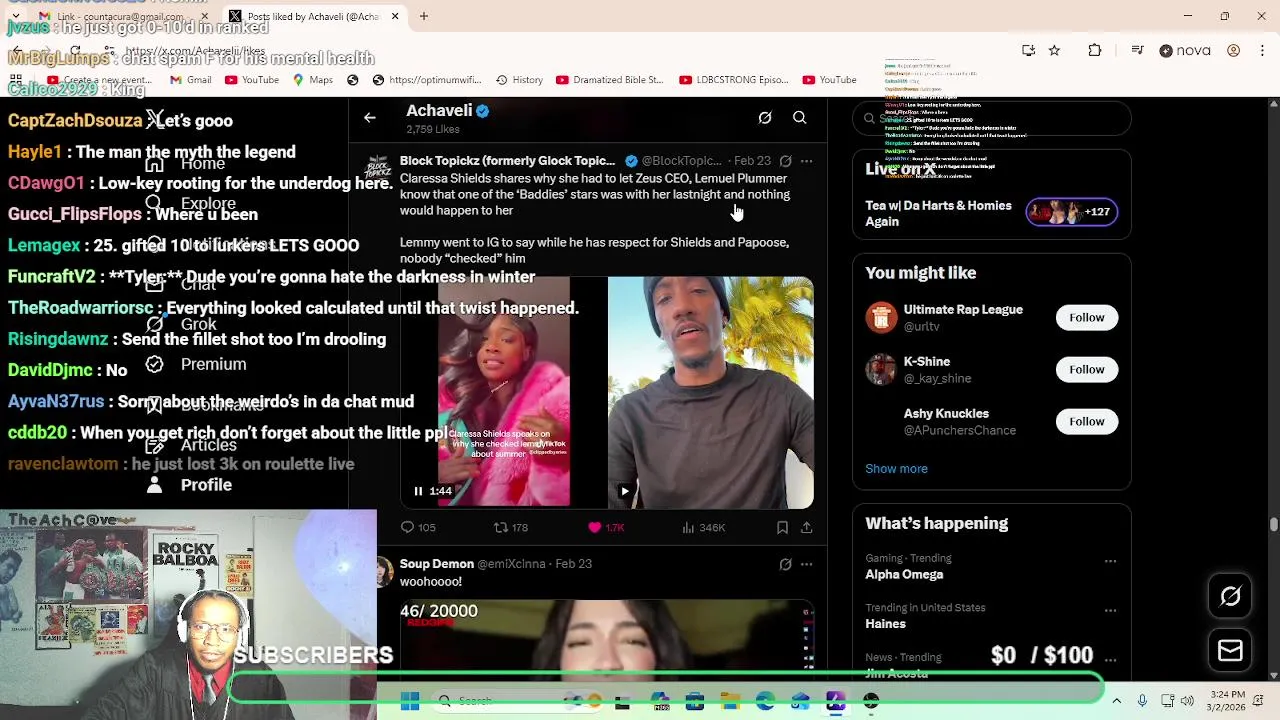The image size is (1280, 720).
Task: Open Maps bookmark
Action: [312, 80]
